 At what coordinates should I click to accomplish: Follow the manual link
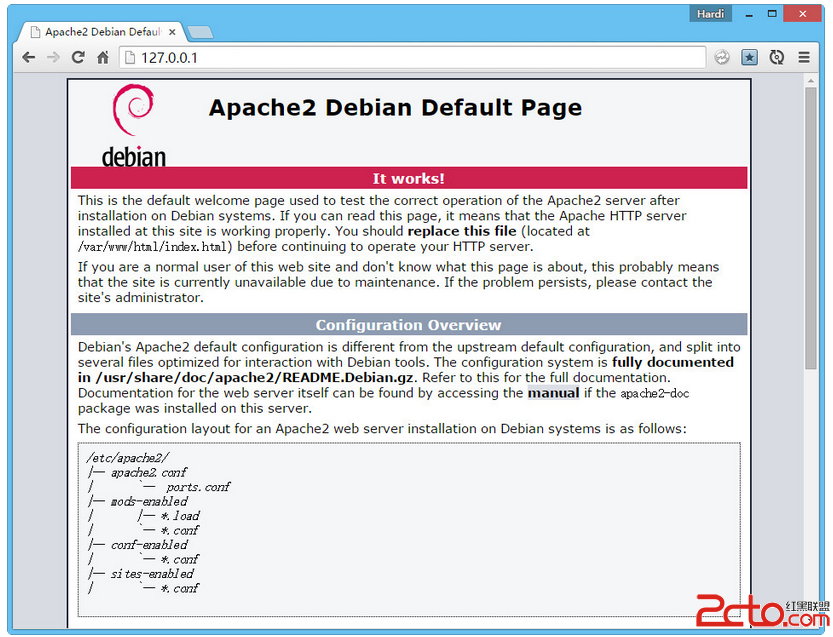tap(553, 393)
